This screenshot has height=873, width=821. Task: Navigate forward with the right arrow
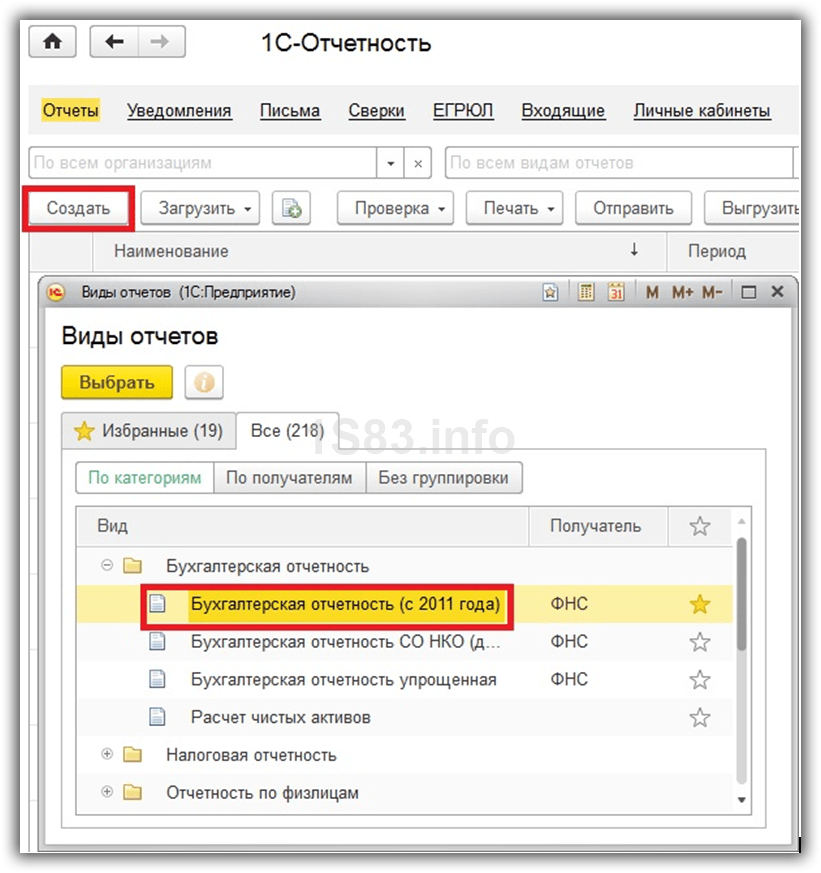pos(161,42)
